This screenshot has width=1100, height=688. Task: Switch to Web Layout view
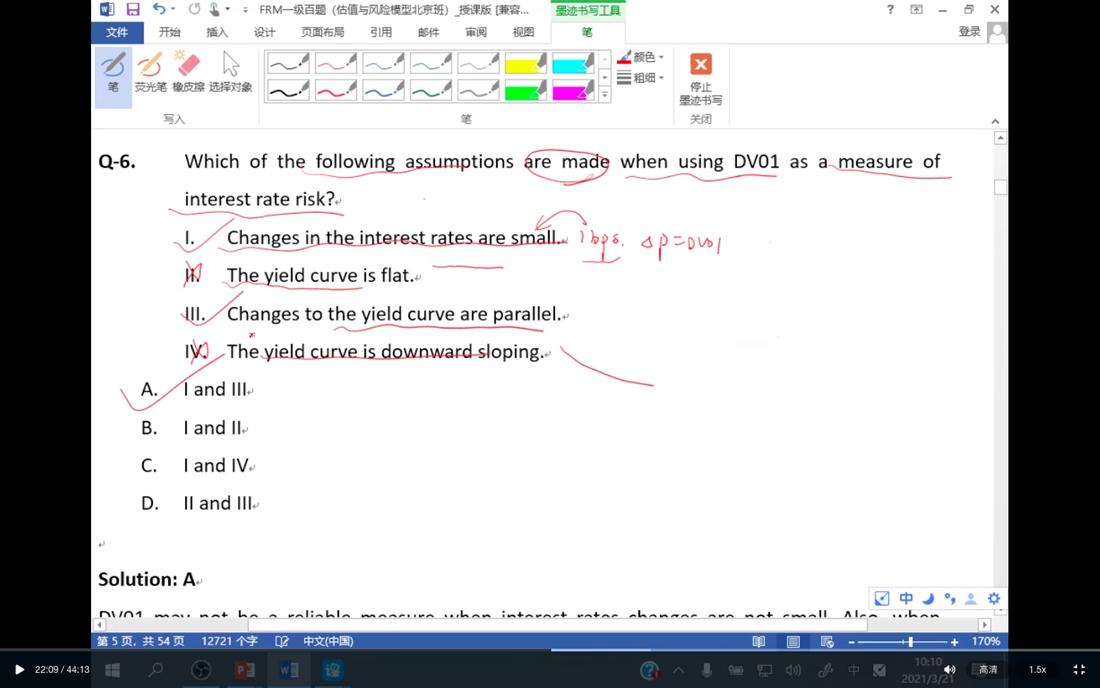tap(827, 642)
